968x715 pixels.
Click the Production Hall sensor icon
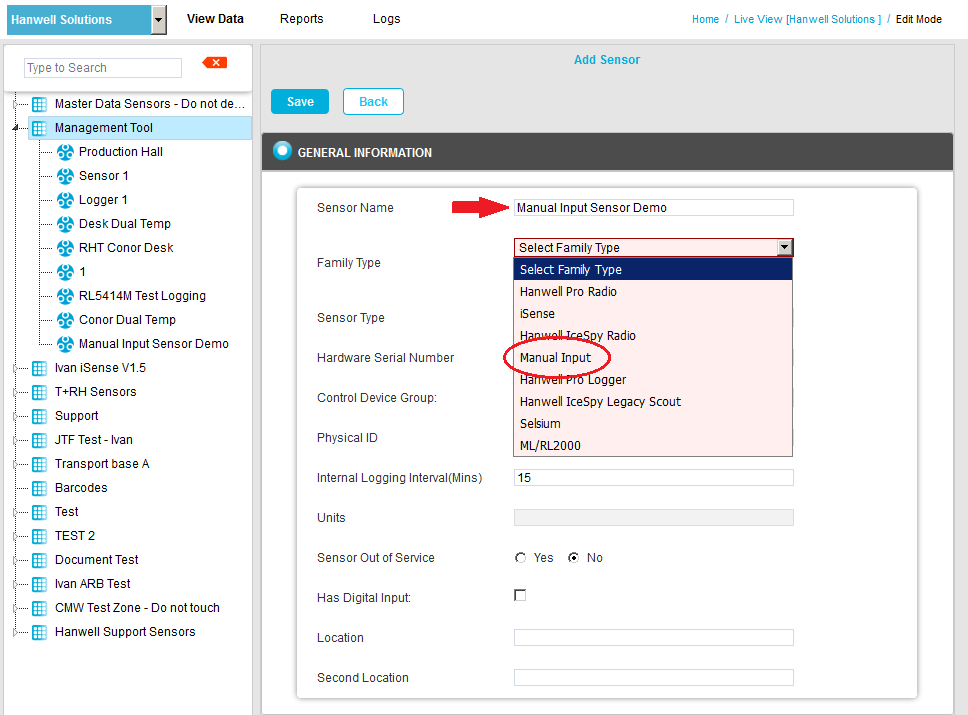point(65,152)
